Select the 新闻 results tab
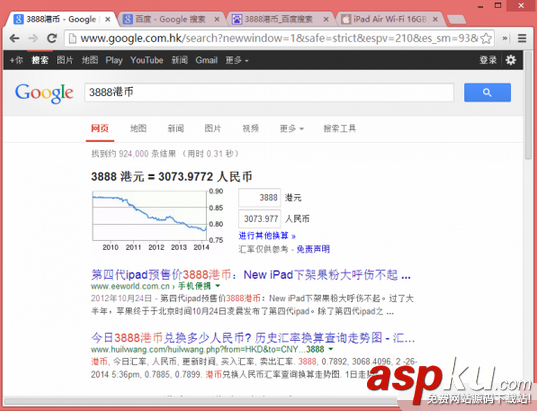Image resolution: width=537 pixels, height=411 pixels. (x=176, y=128)
